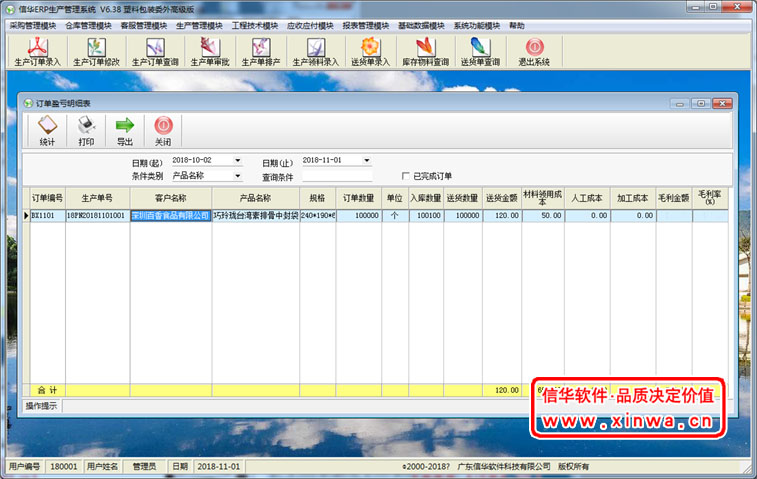Click 产品名称 column header
The image size is (757, 479).
click(255, 198)
